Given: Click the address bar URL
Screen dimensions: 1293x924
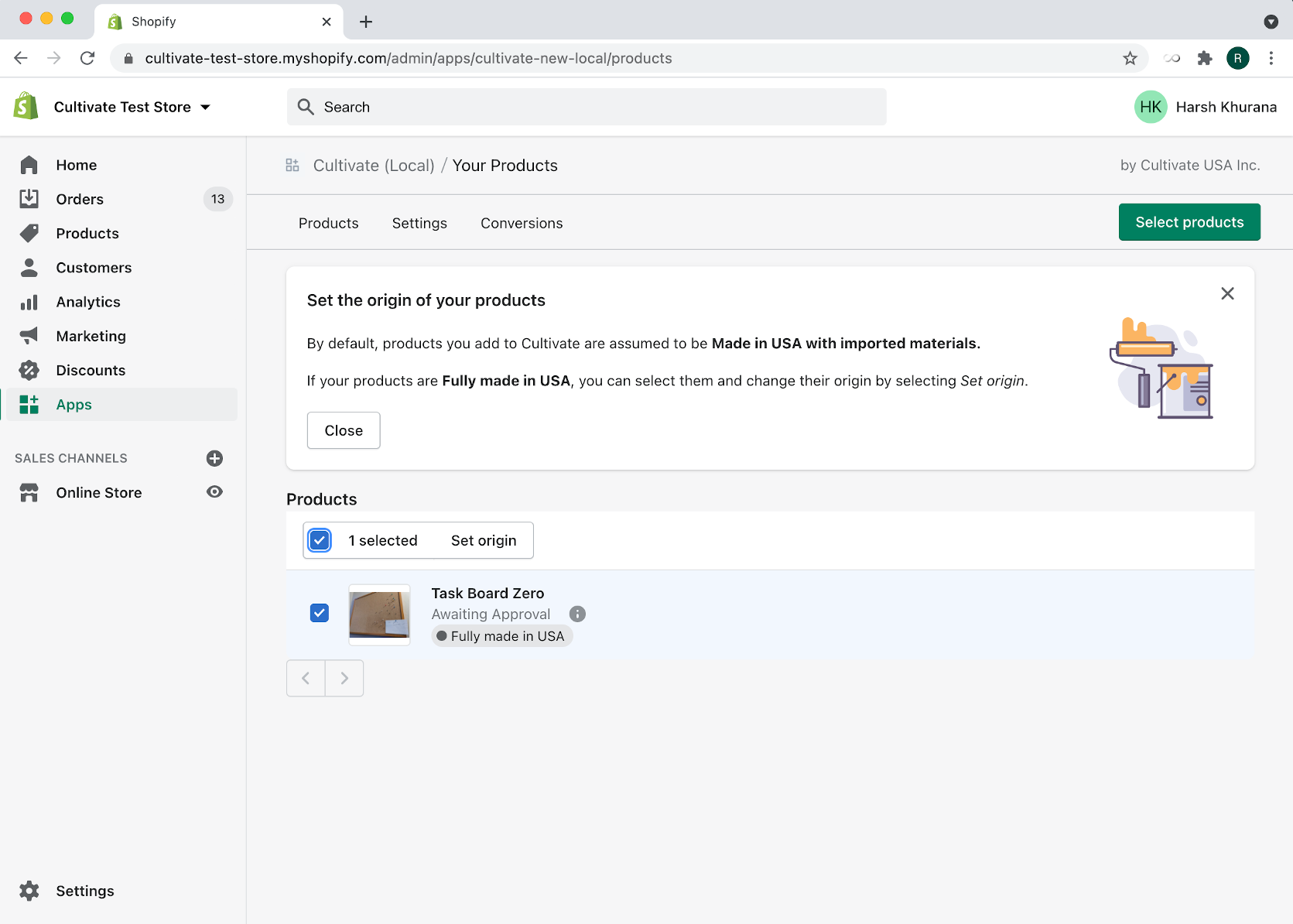Looking at the screenshot, I should click(409, 58).
